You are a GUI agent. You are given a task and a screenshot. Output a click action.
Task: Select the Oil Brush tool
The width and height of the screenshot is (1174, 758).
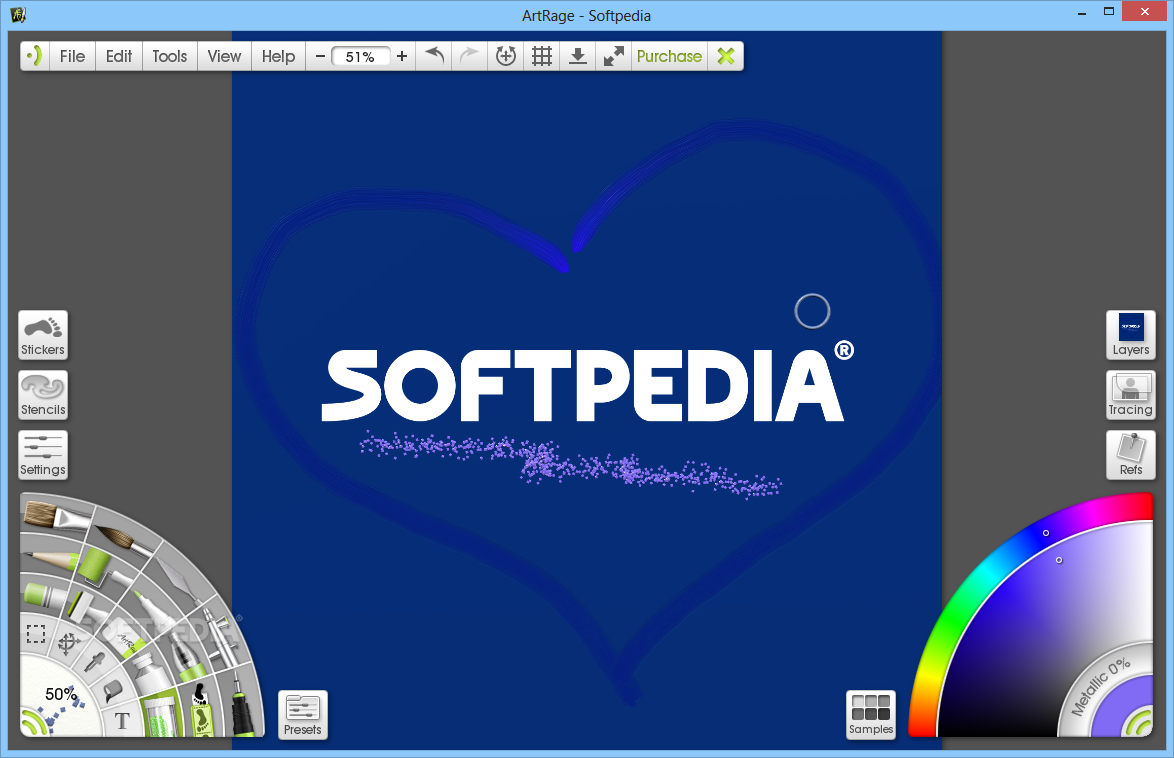(56, 515)
